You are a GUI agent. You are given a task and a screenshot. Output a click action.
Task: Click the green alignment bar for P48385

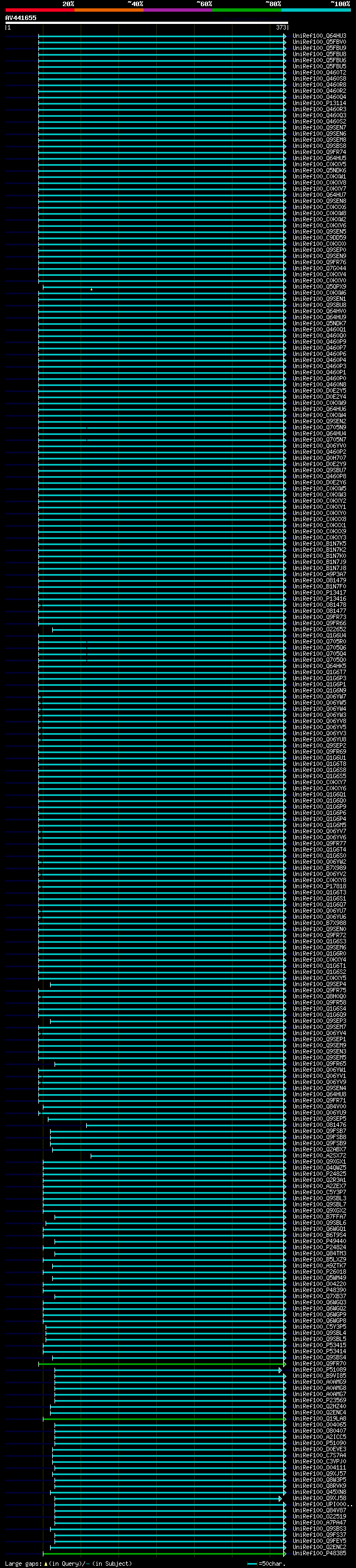164,1554
